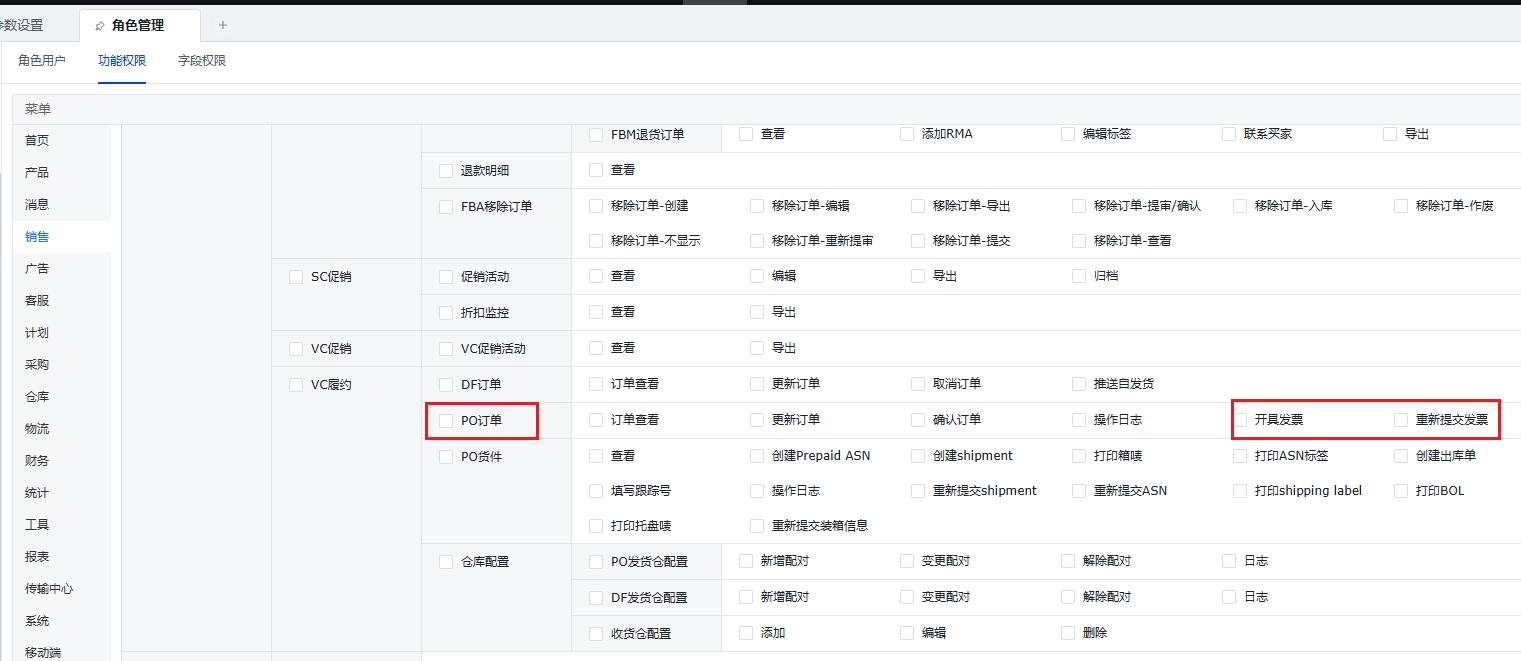Select 仓库 in the menu list
The image size is (1521, 661).
pos(37,397)
